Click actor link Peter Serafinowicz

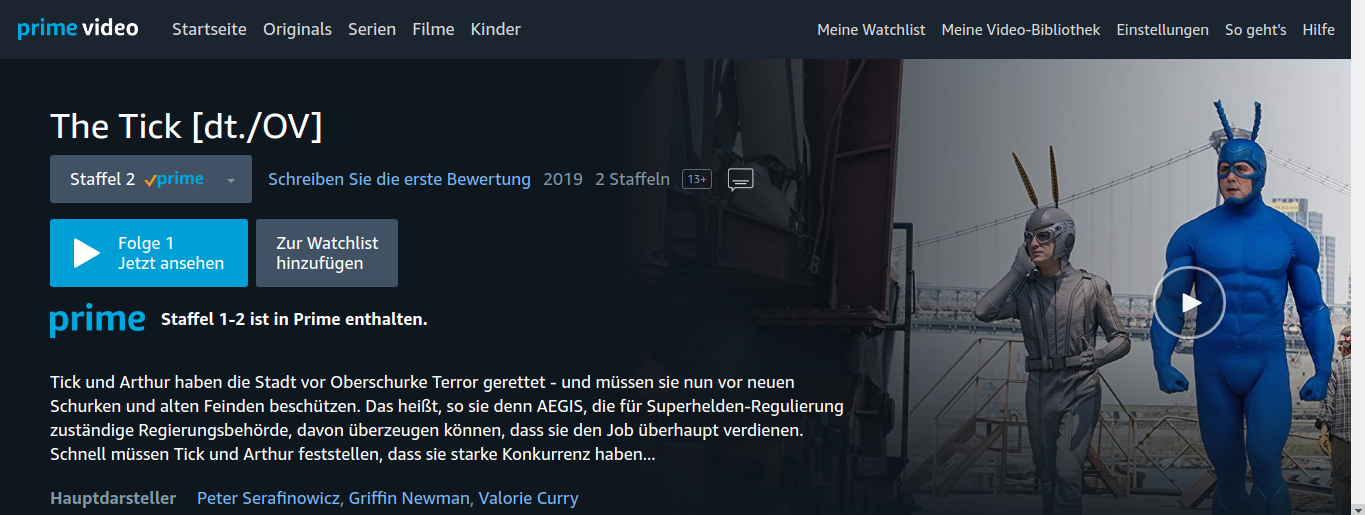[x=268, y=498]
